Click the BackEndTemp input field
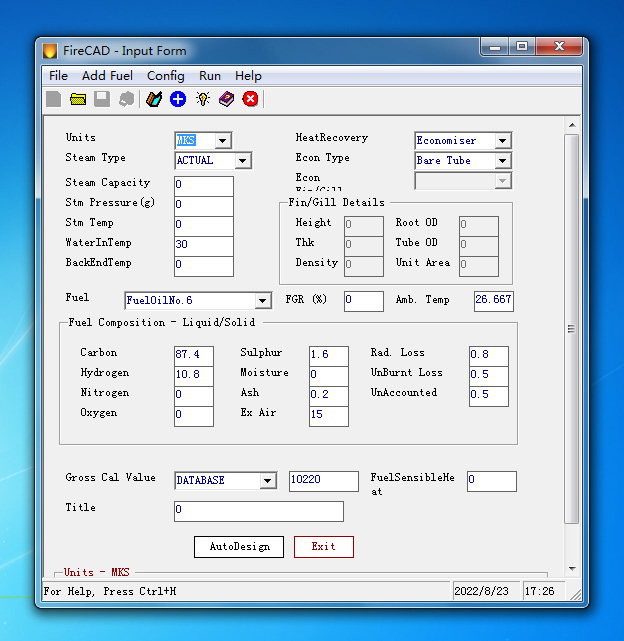Viewport: 624px width, 641px height. [x=204, y=266]
